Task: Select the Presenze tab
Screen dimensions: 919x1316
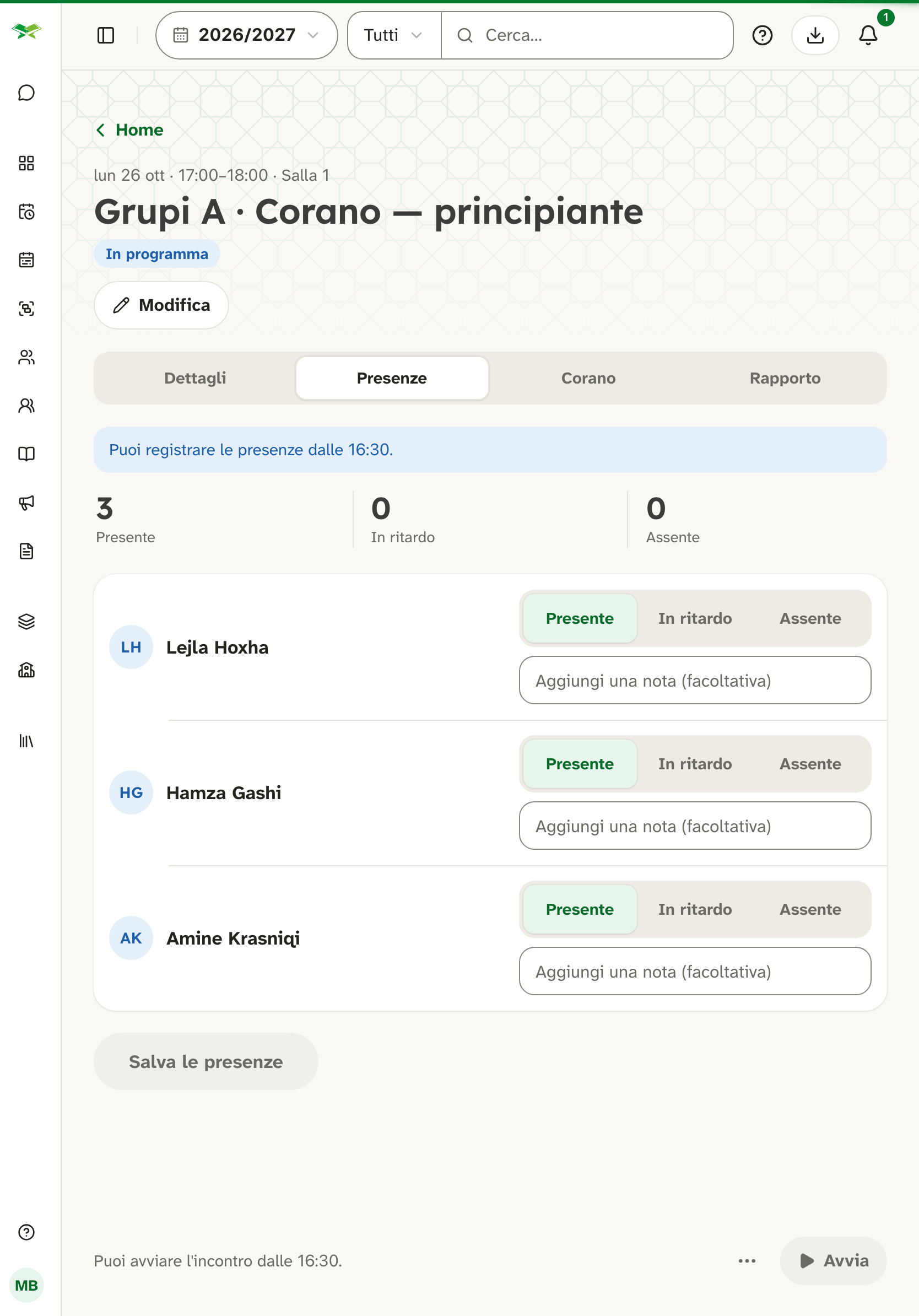Action: 392,378
